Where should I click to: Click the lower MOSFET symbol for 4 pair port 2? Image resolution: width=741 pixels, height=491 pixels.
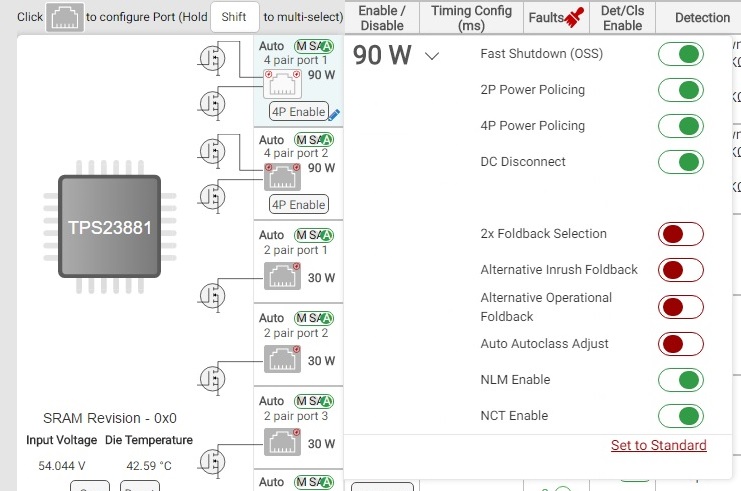coord(212,197)
